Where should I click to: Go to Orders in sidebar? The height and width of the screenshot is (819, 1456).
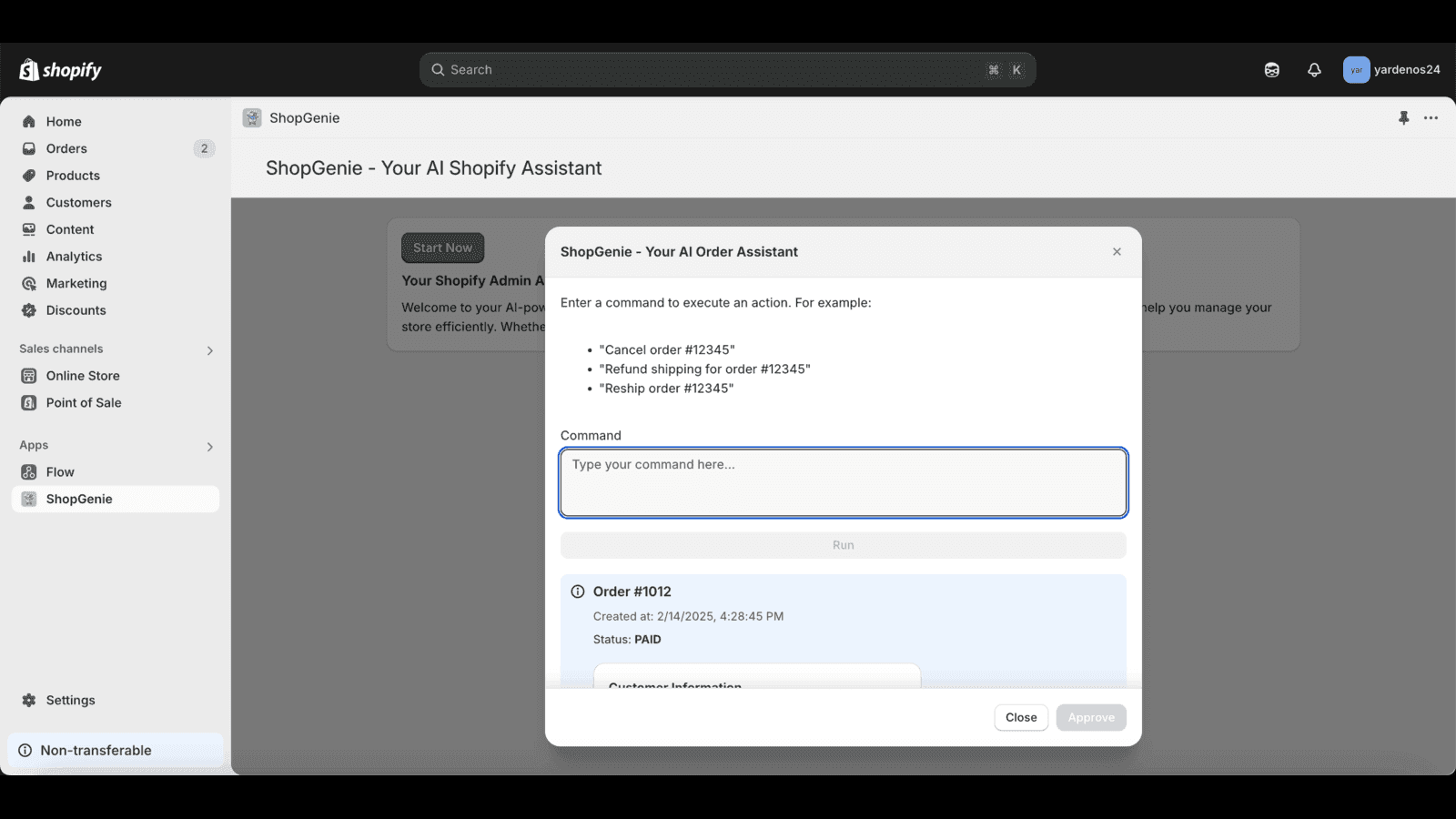(66, 148)
